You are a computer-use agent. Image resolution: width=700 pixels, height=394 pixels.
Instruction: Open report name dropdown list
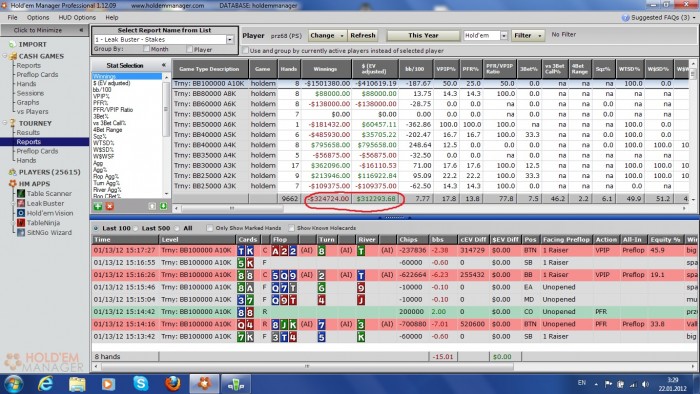(x=230, y=39)
